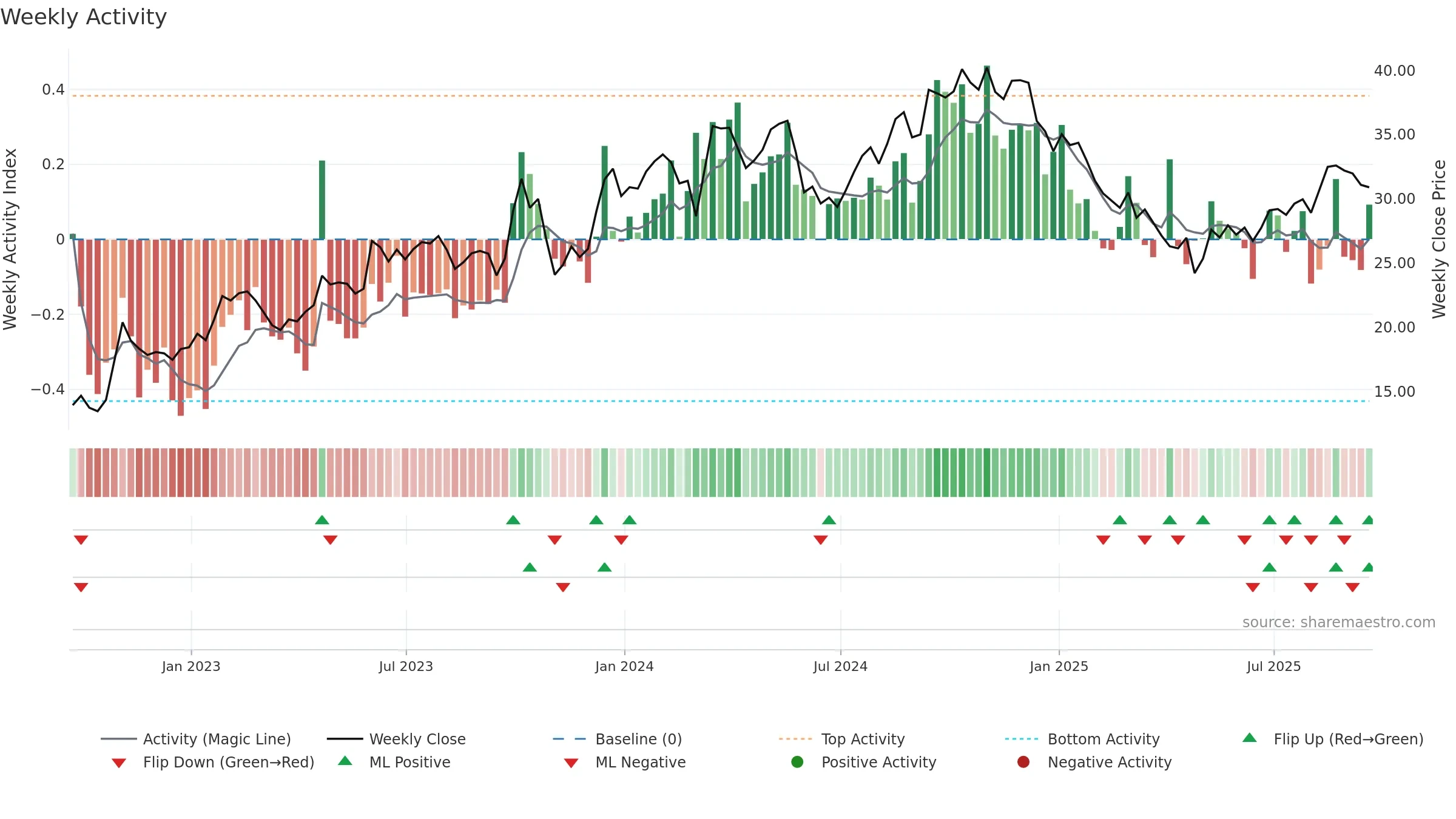This screenshot has width=1456, height=819.
Task: Click the 25.00 price axis tick
Action: tap(1395, 263)
